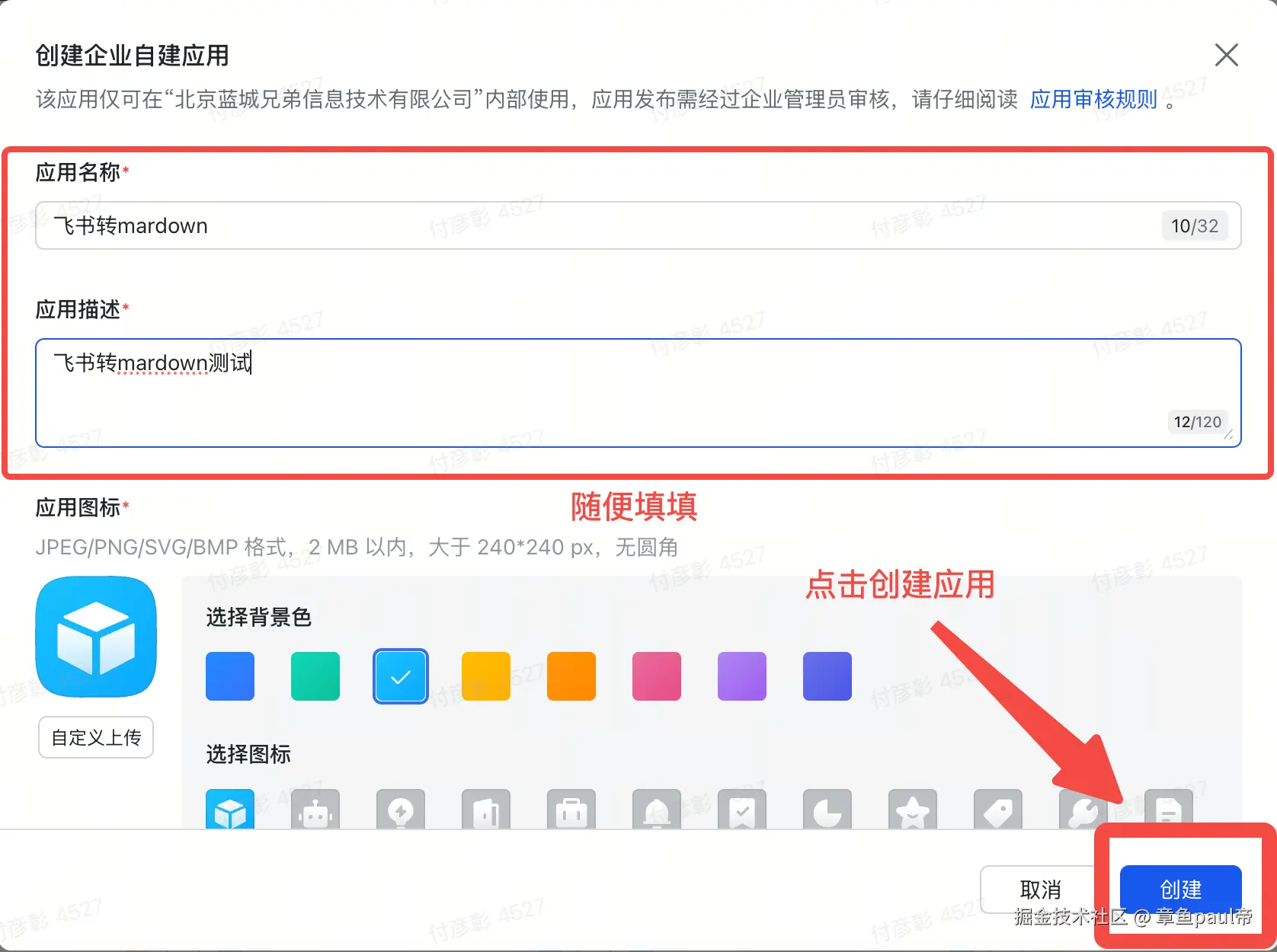1277x952 pixels.
Task: Focus the 应用描述 text area
Action: [x=638, y=393]
